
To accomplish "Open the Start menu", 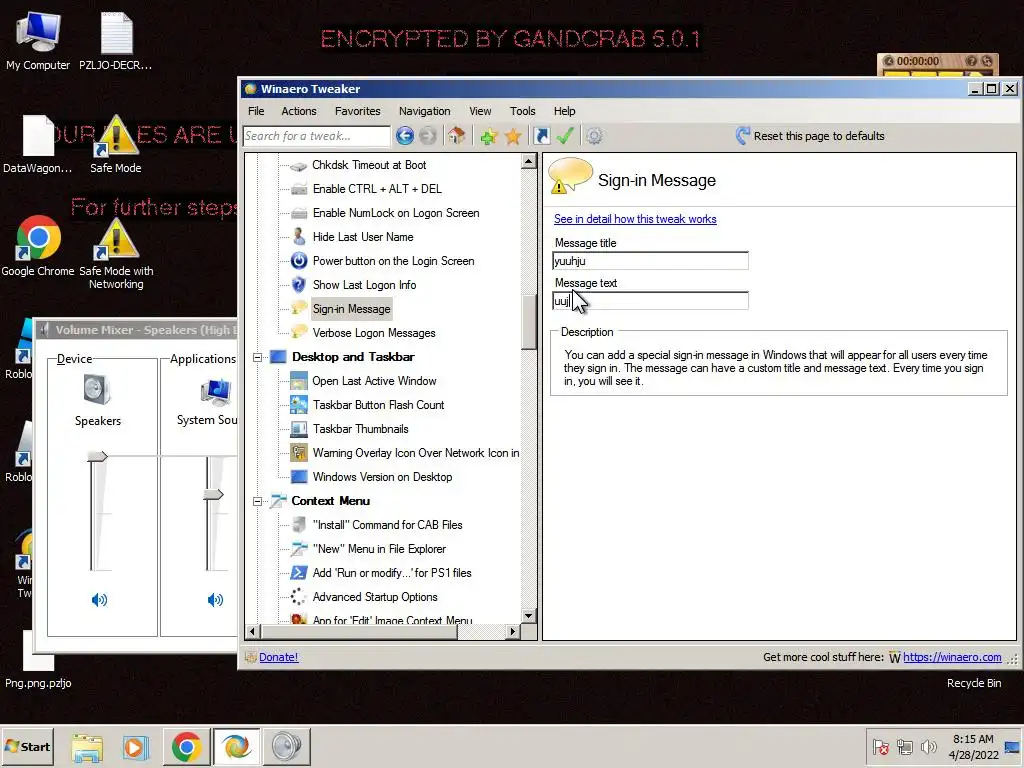I will click(x=27, y=746).
